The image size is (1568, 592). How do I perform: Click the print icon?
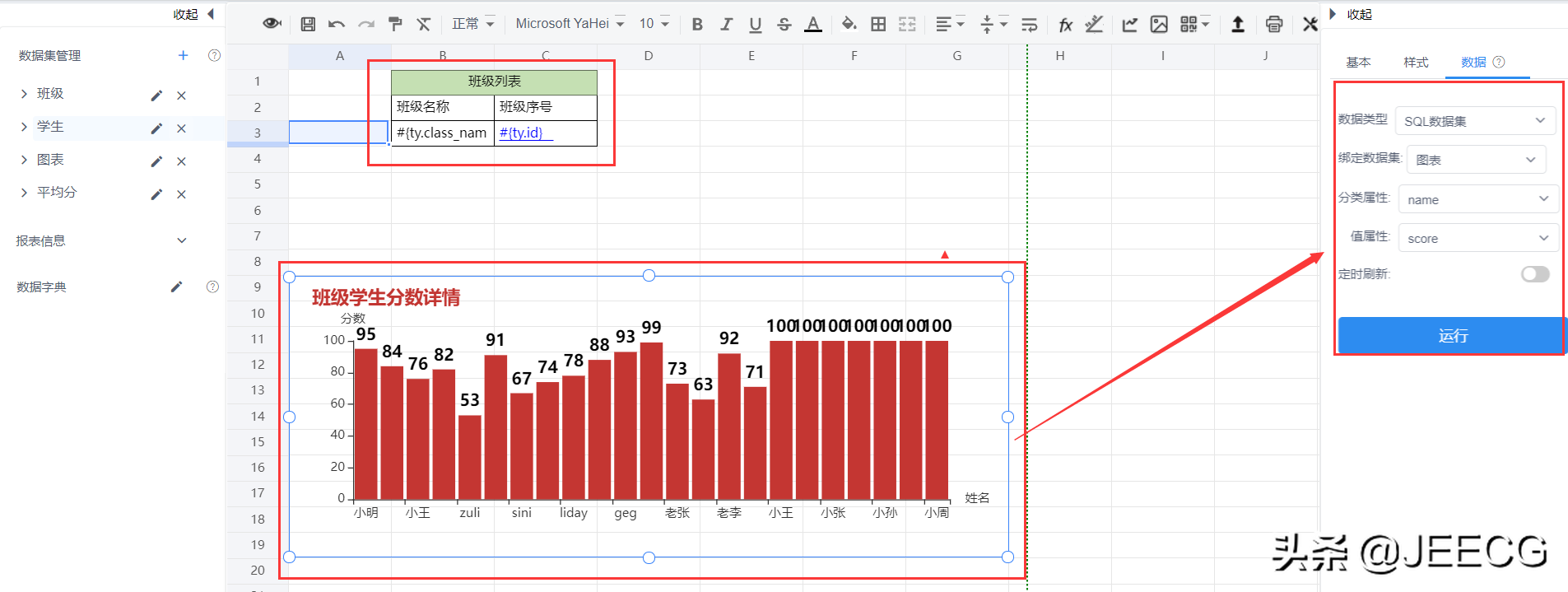coord(1274,24)
